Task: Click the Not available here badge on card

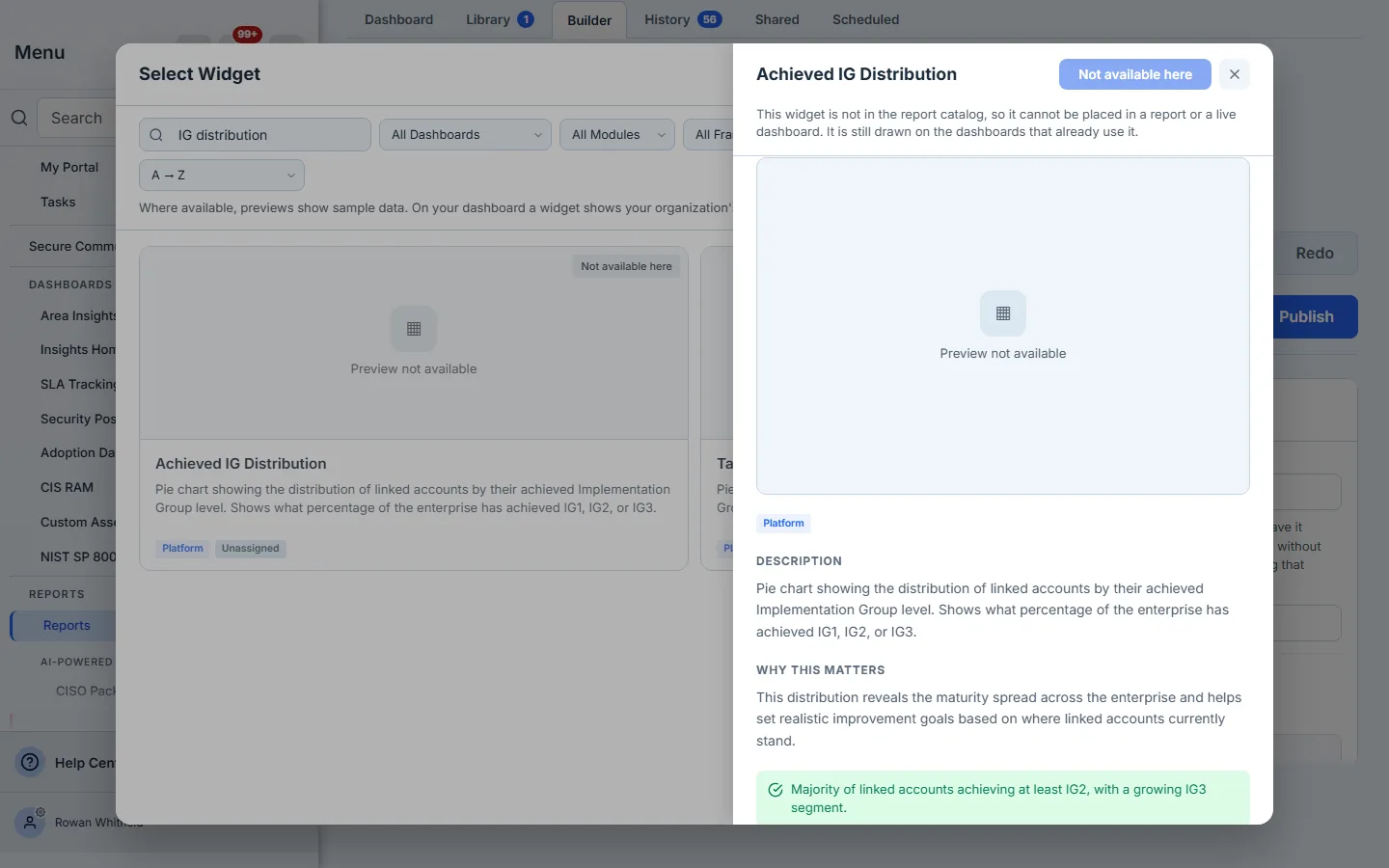Action: pyautogui.click(x=626, y=266)
